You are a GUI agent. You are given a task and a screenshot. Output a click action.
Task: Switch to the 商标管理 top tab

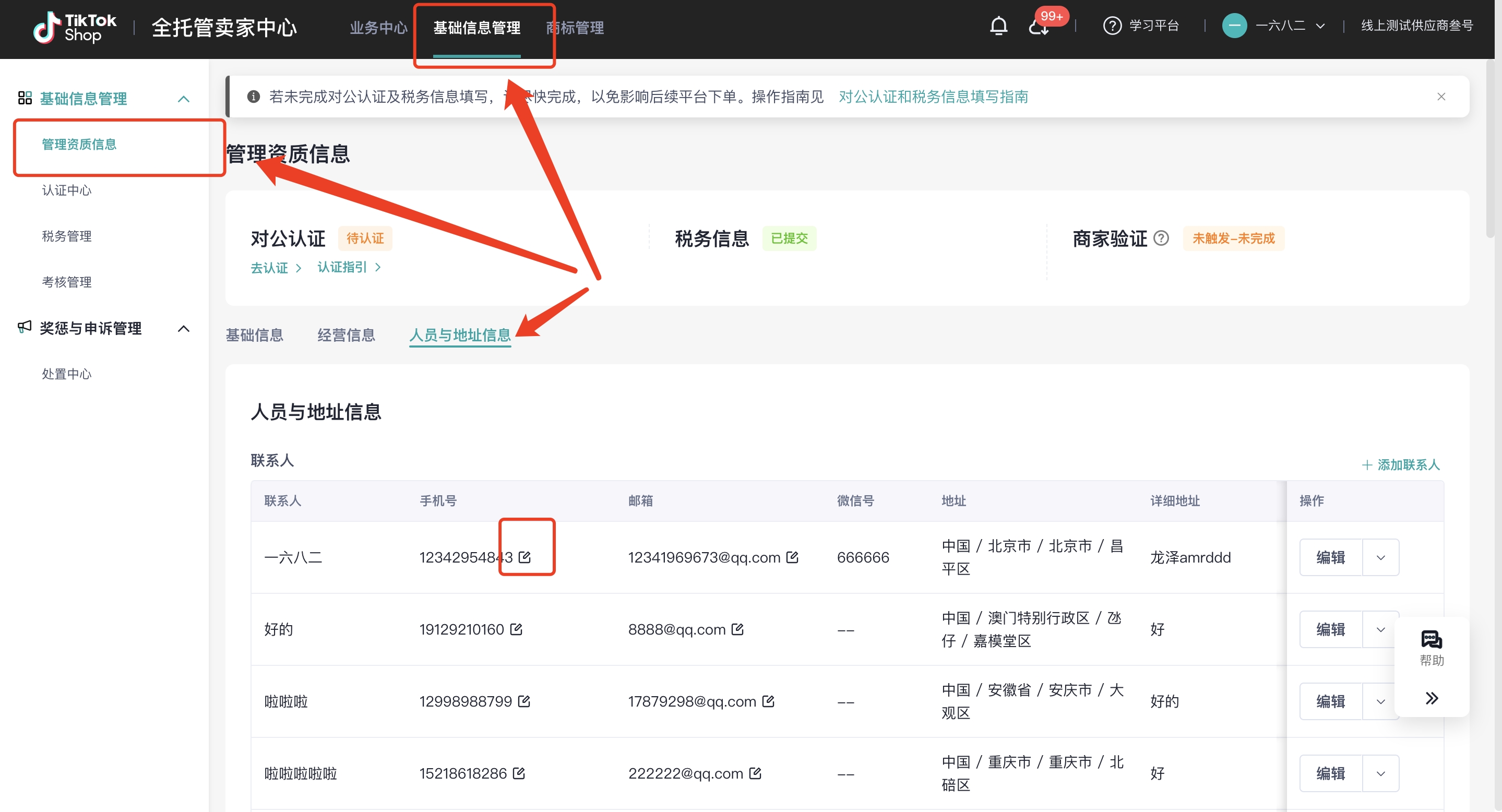coord(575,28)
